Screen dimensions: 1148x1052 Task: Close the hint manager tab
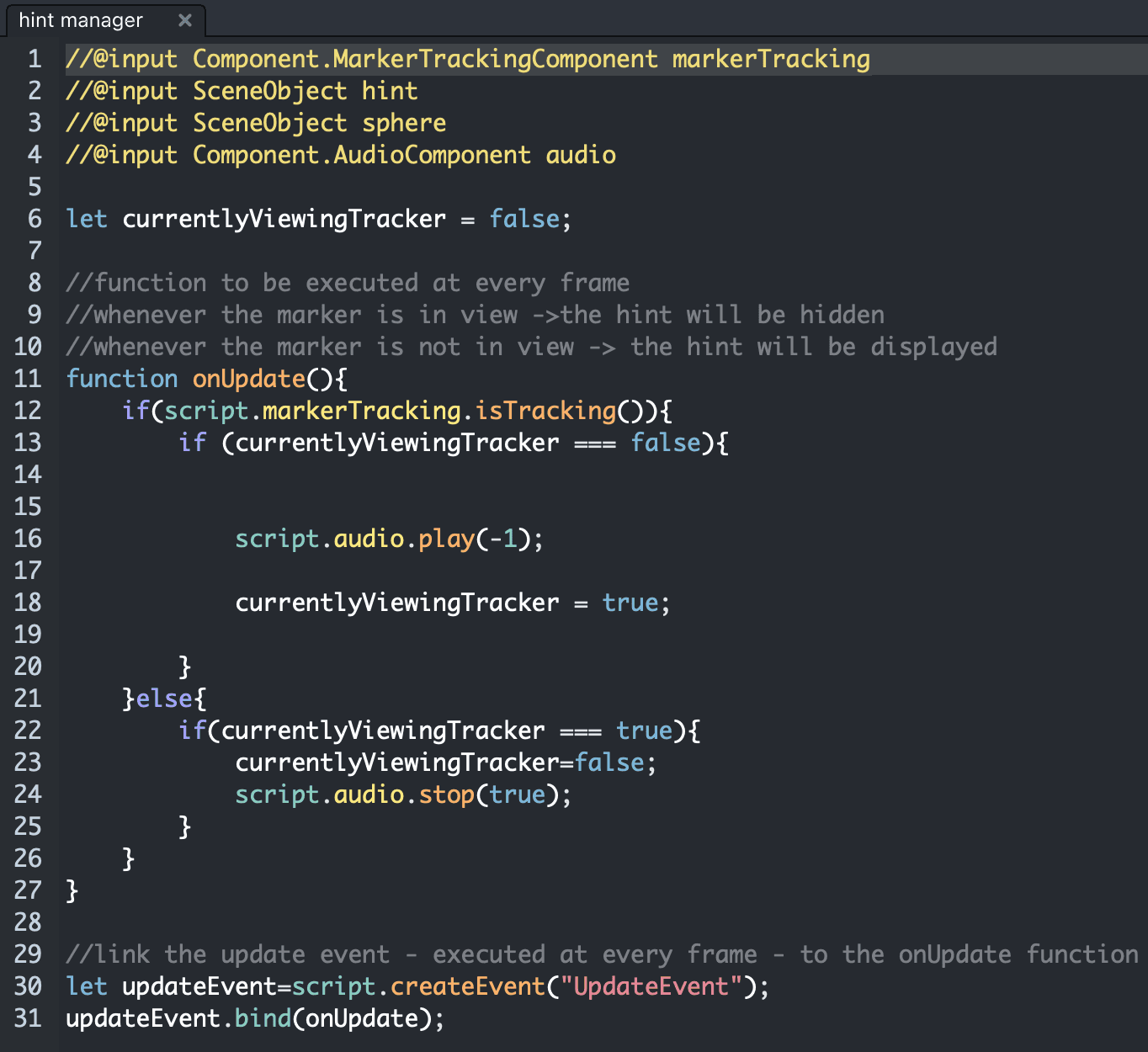pos(185,20)
